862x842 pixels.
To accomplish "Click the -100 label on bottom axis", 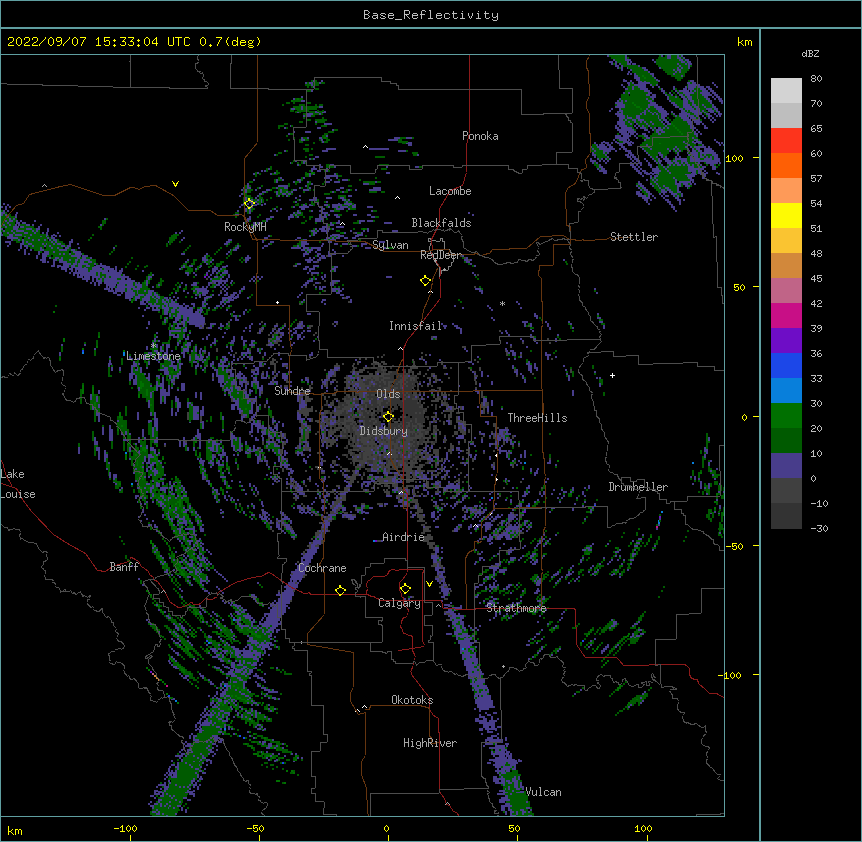I will point(125,828).
